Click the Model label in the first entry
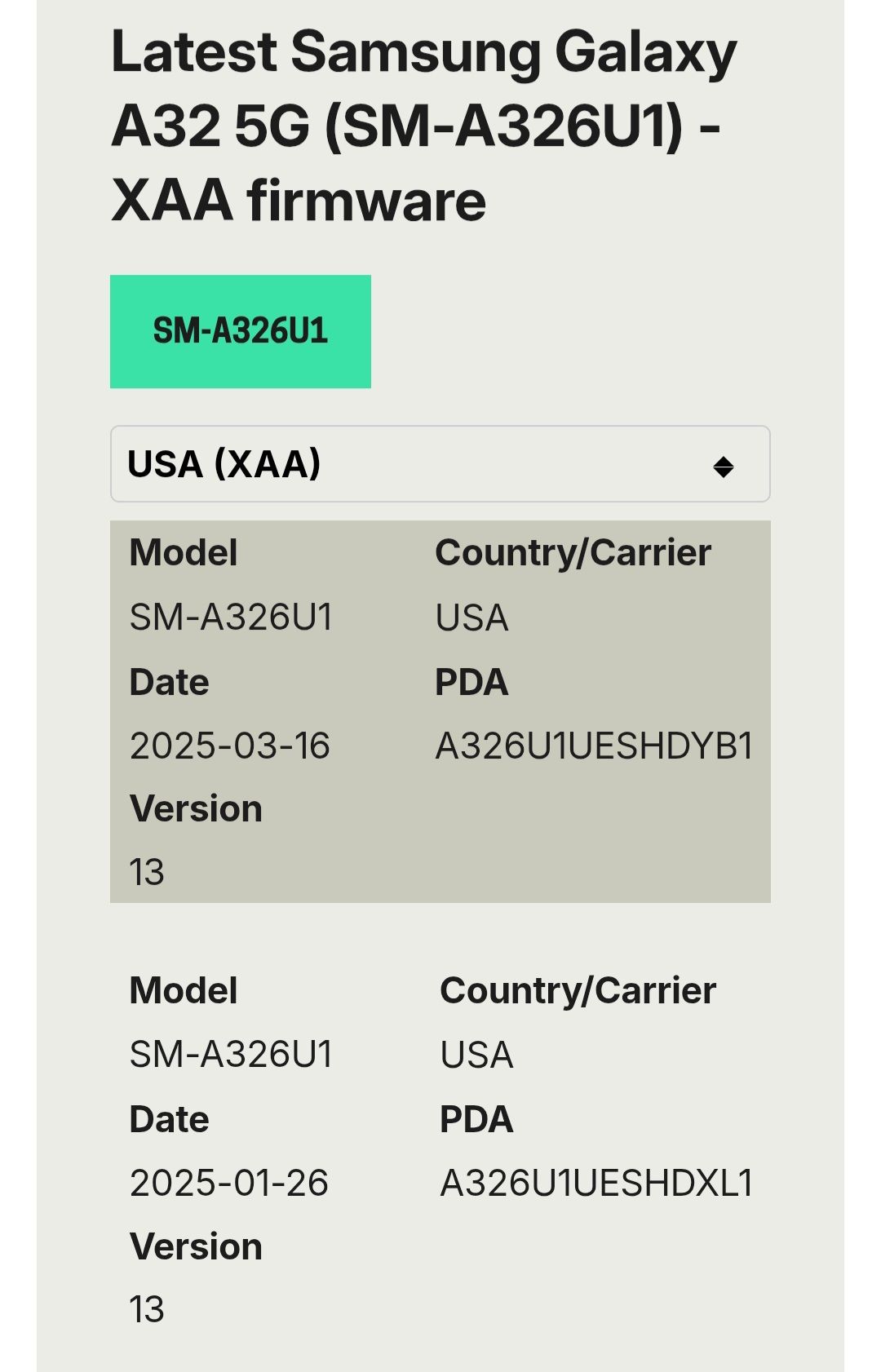The image size is (881, 1372). 182,552
